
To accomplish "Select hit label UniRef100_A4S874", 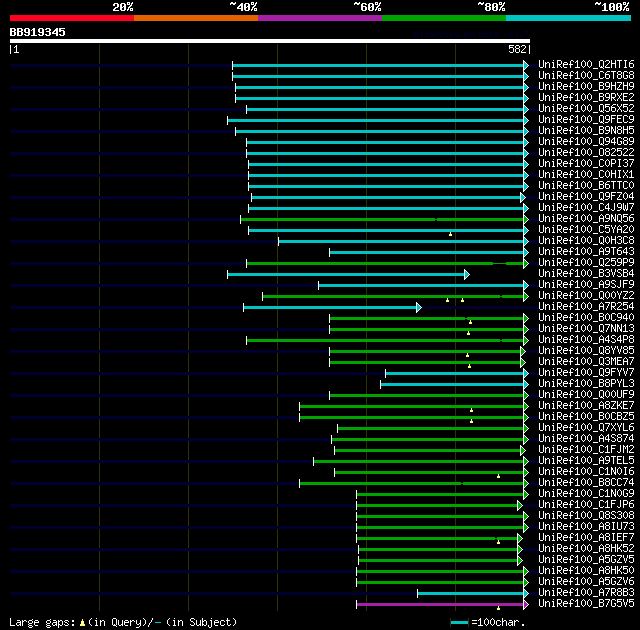I will pyautogui.click(x=586, y=439).
